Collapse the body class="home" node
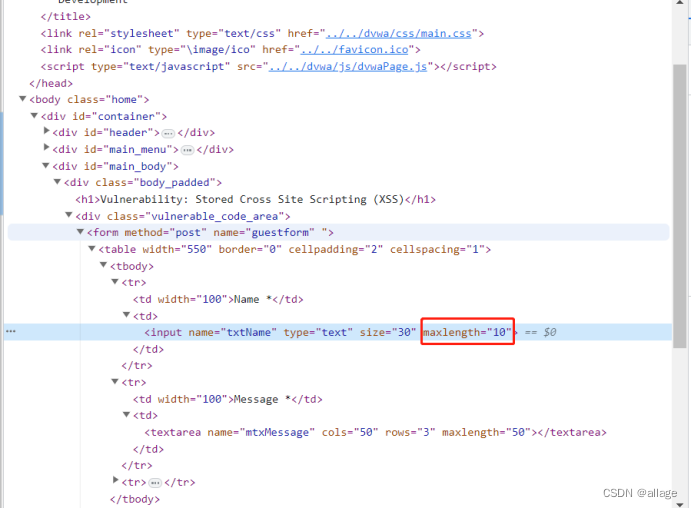Screen dimensions: 692x509 point(23,99)
